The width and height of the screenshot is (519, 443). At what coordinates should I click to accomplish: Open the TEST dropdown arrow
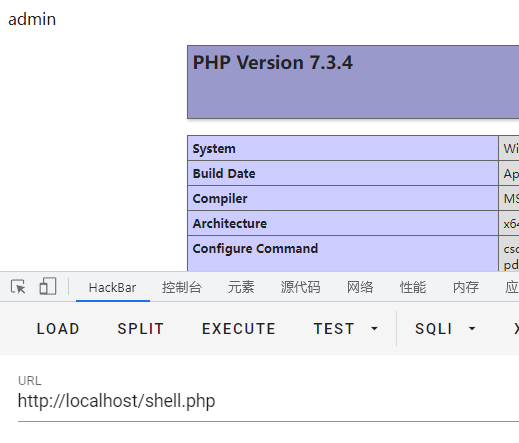tap(374, 329)
